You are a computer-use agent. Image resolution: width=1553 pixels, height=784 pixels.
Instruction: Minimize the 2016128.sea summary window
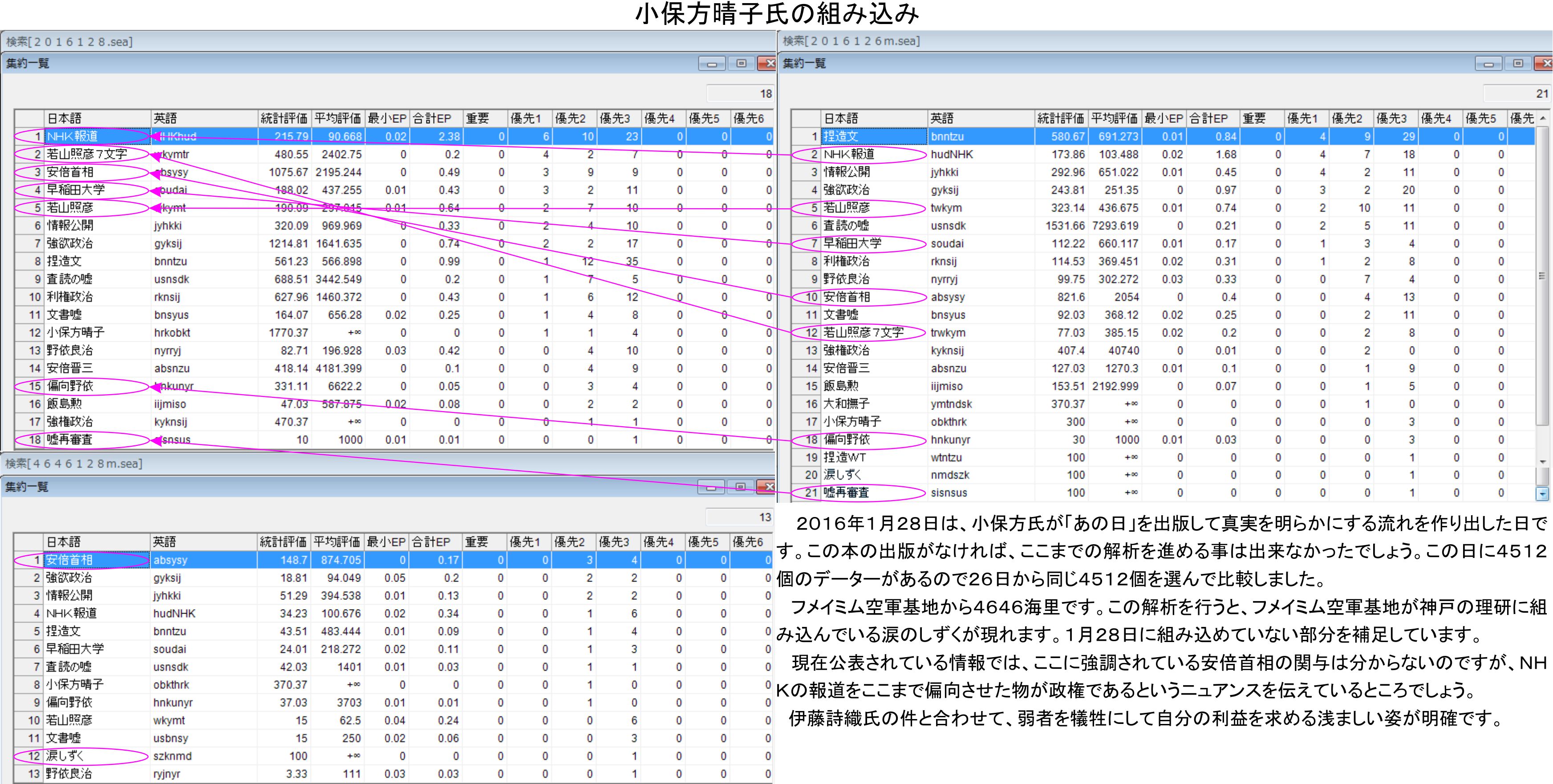712,64
